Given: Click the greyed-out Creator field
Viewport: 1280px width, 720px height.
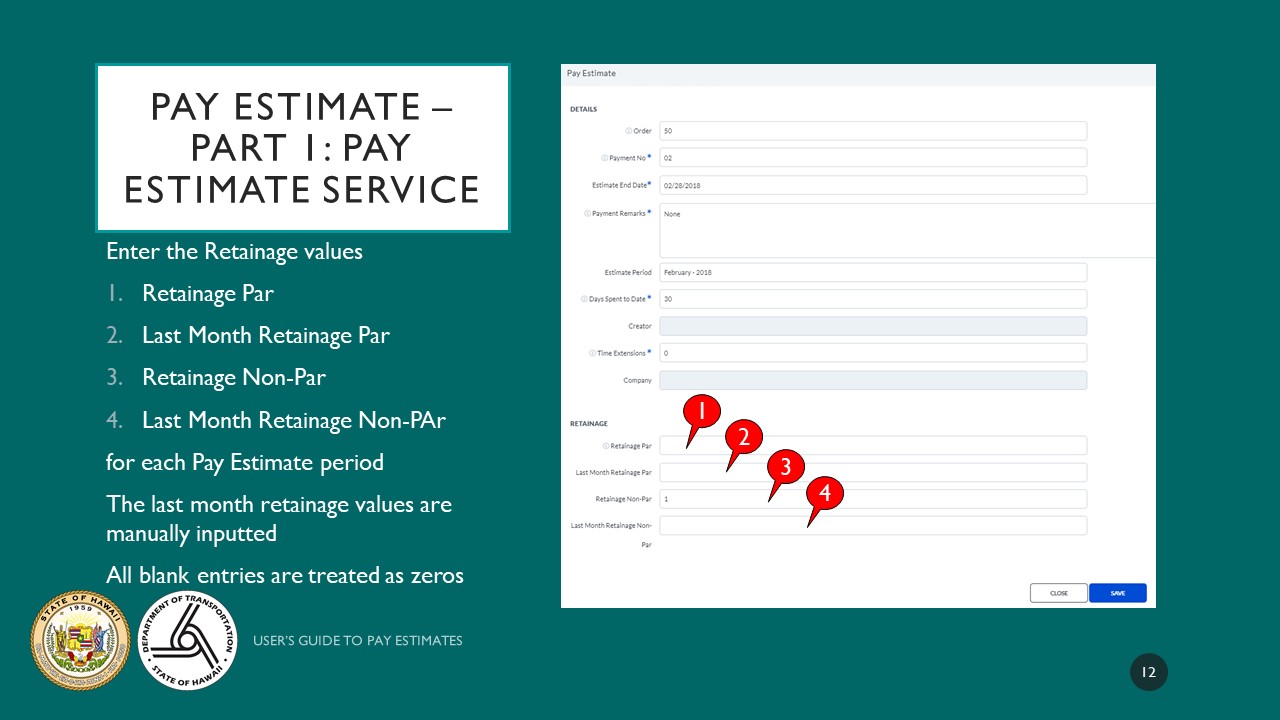Looking at the screenshot, I should [873, 326].
